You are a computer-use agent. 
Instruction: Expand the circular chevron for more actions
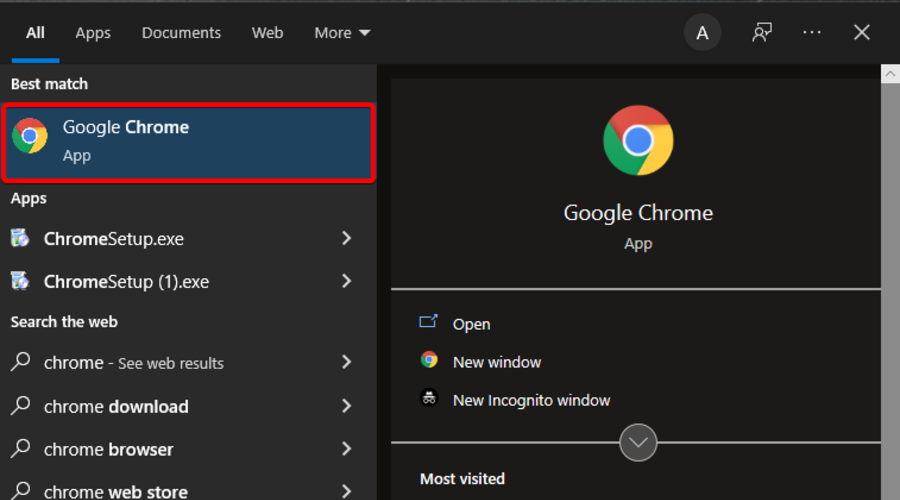click(x=638, y=442)
